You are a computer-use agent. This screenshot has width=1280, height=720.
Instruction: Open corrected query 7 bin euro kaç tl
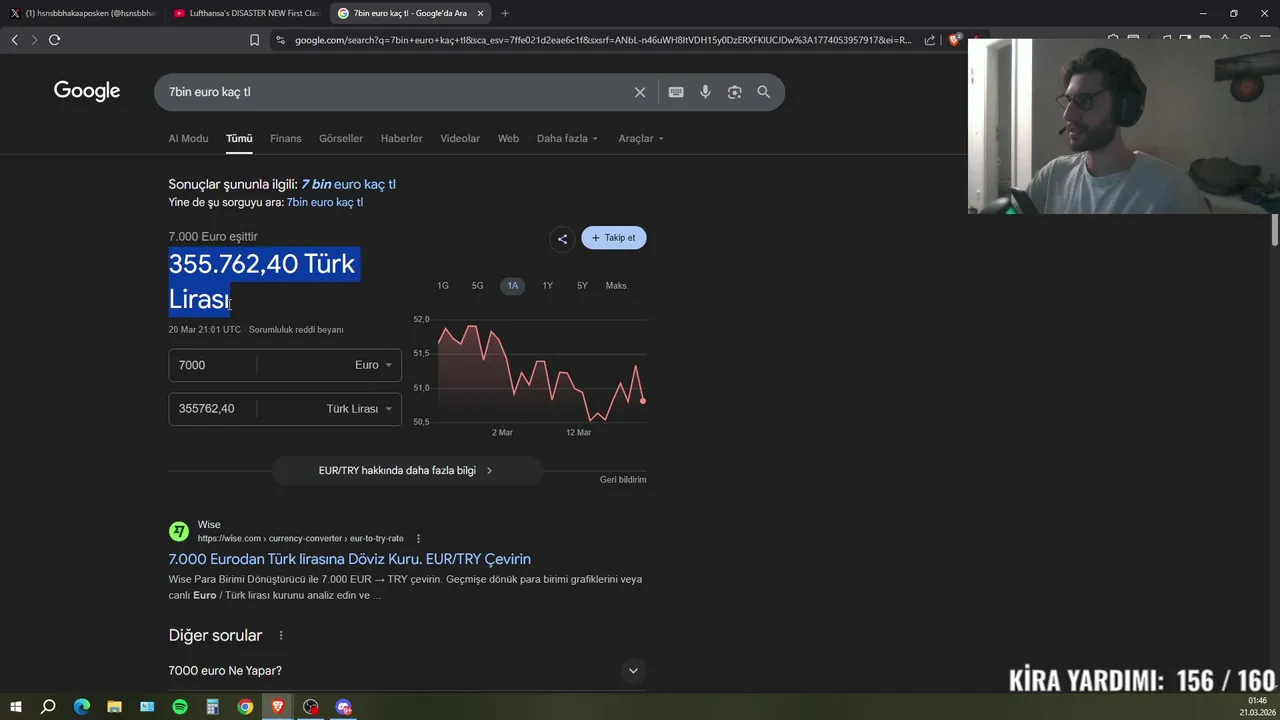[x=348, y=184]
